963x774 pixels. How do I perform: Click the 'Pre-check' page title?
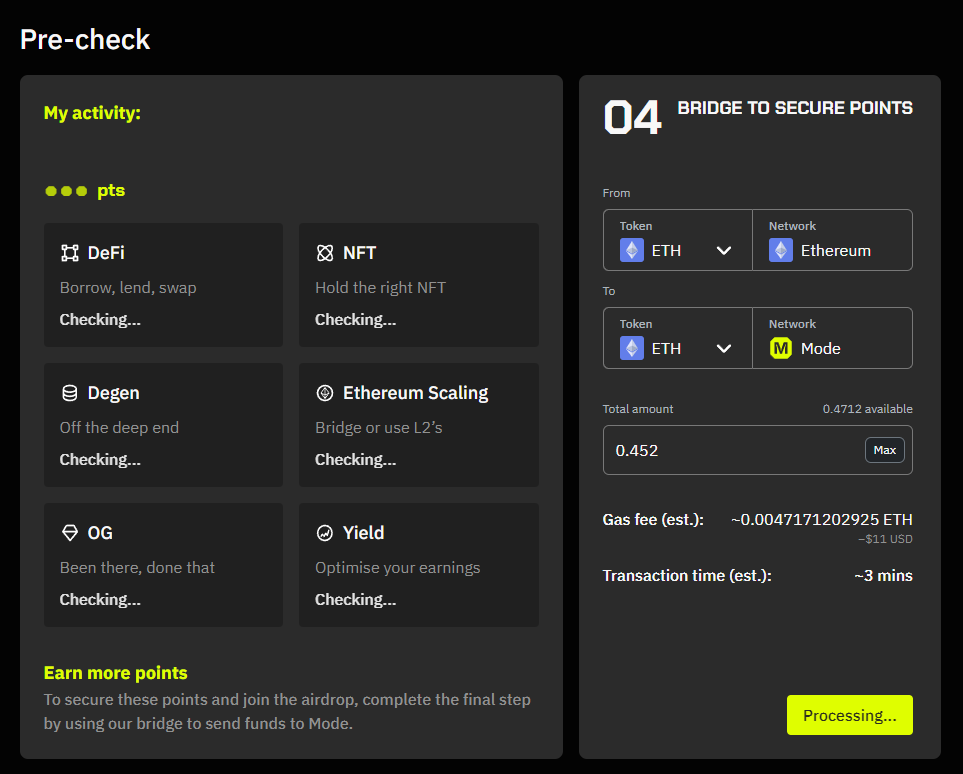tap(85, 40)
